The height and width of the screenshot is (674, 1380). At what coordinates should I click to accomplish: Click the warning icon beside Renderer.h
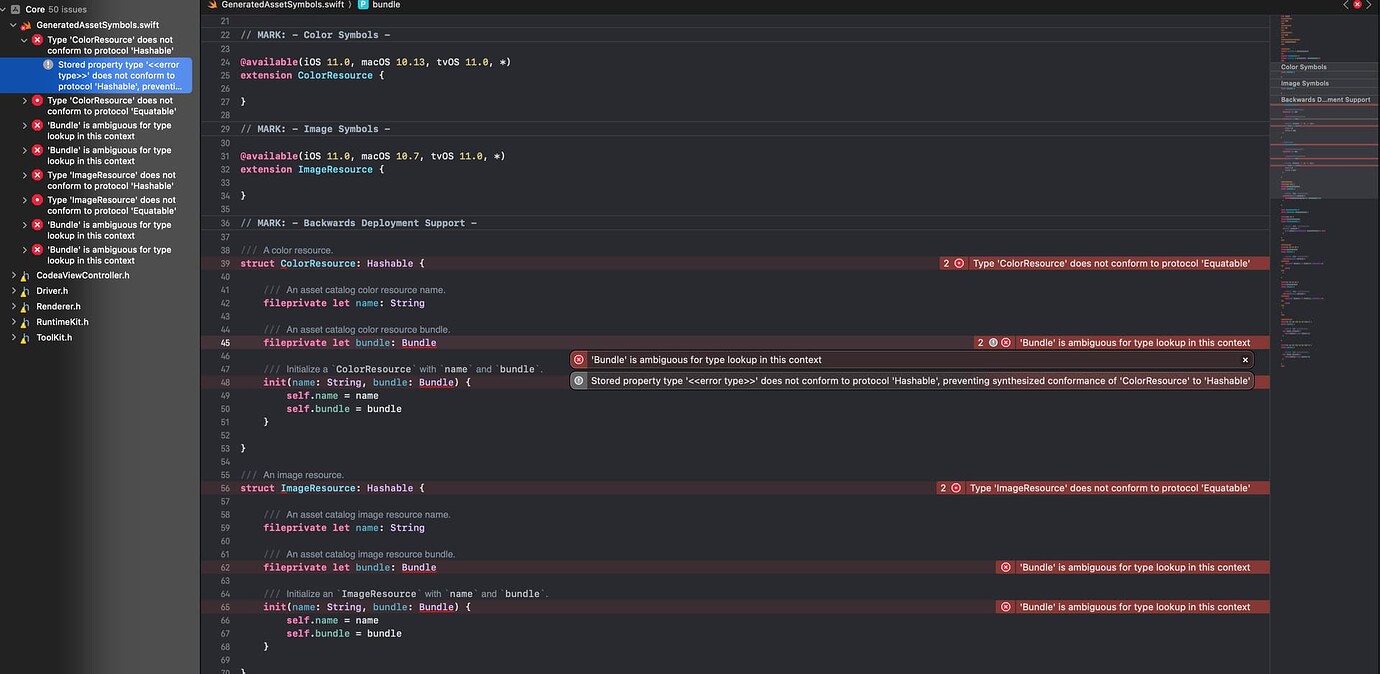tap(26, 306)
